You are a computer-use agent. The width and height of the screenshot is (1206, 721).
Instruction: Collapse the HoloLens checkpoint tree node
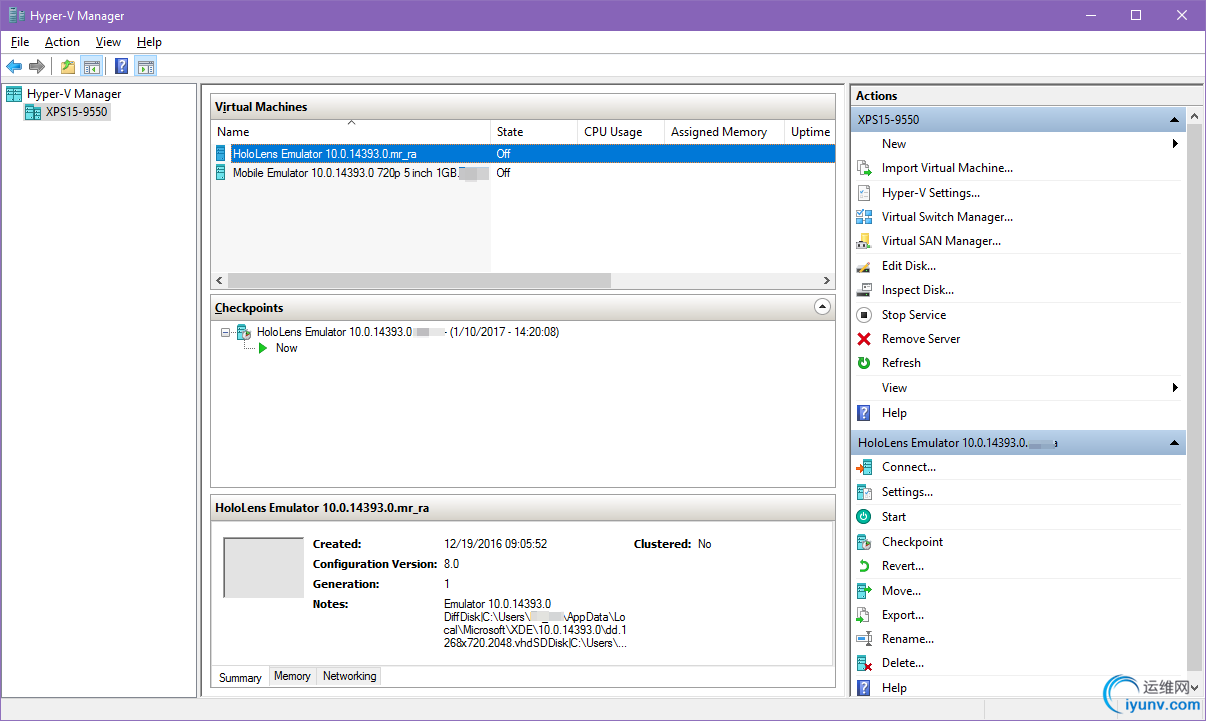coord(226,332)
